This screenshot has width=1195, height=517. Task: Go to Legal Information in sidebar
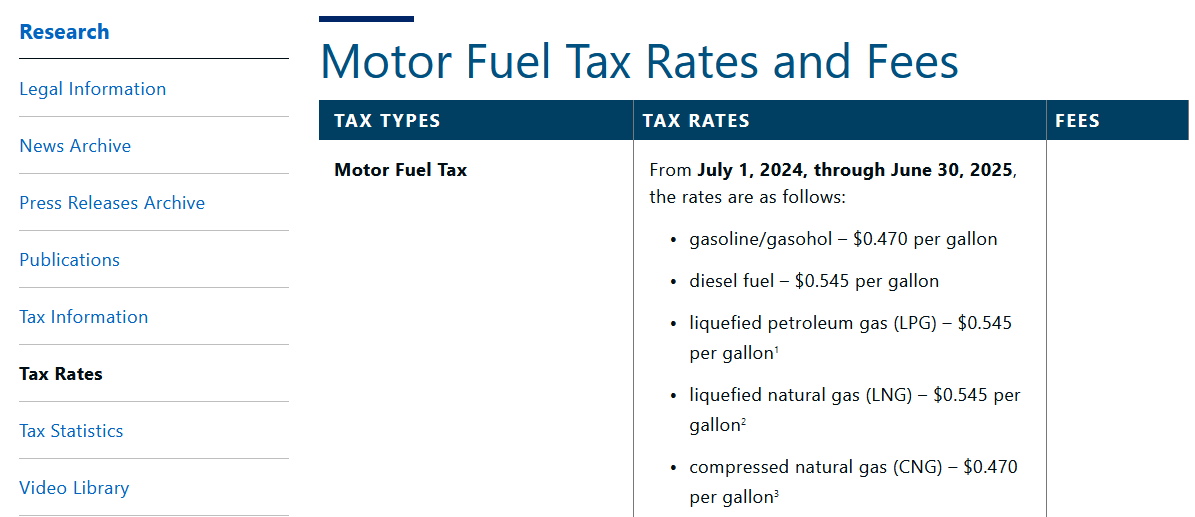point(92,89)
